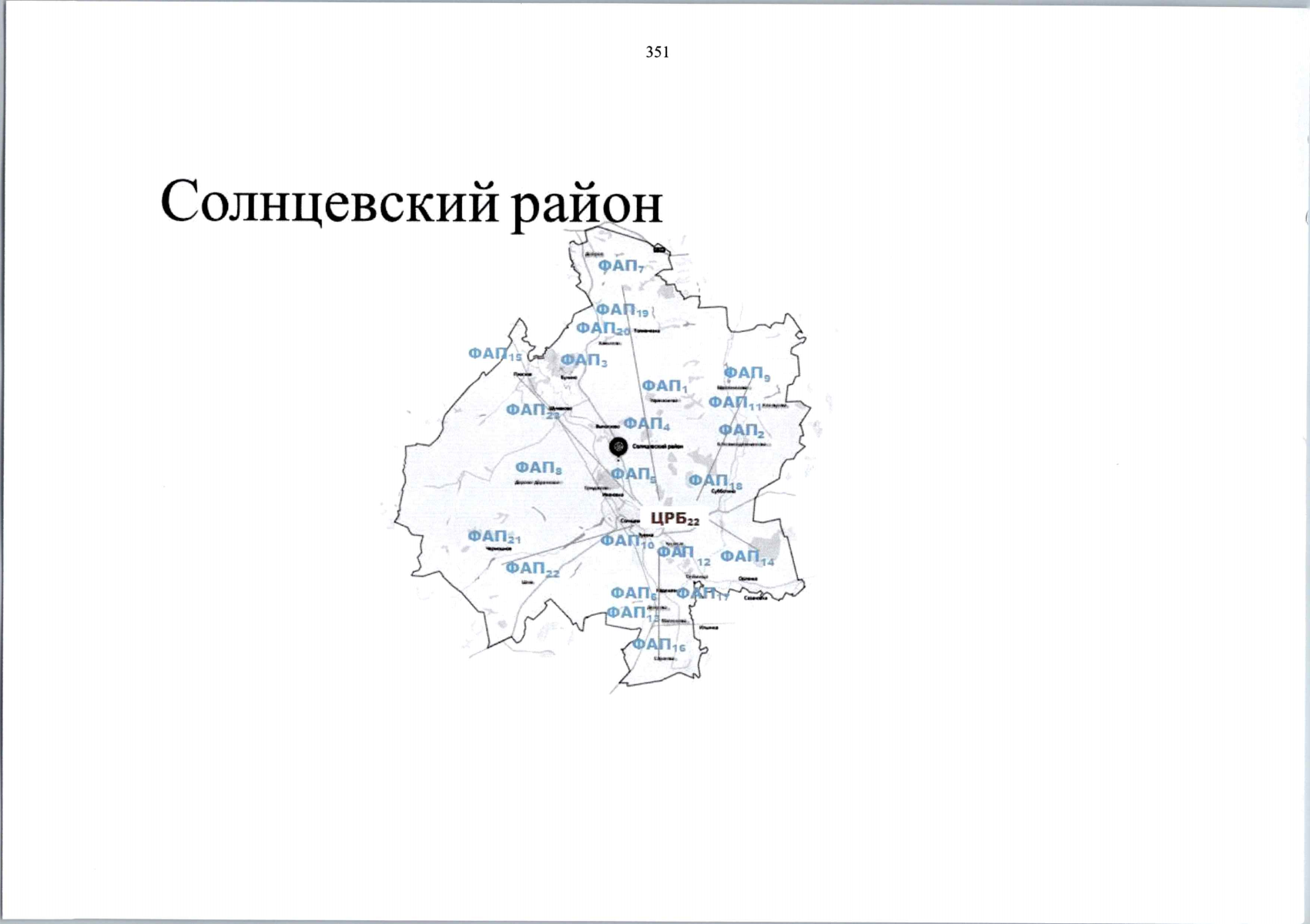Select the ФАП7 map label
This screenshot has width=1310, height=924.
pos(621,266)
